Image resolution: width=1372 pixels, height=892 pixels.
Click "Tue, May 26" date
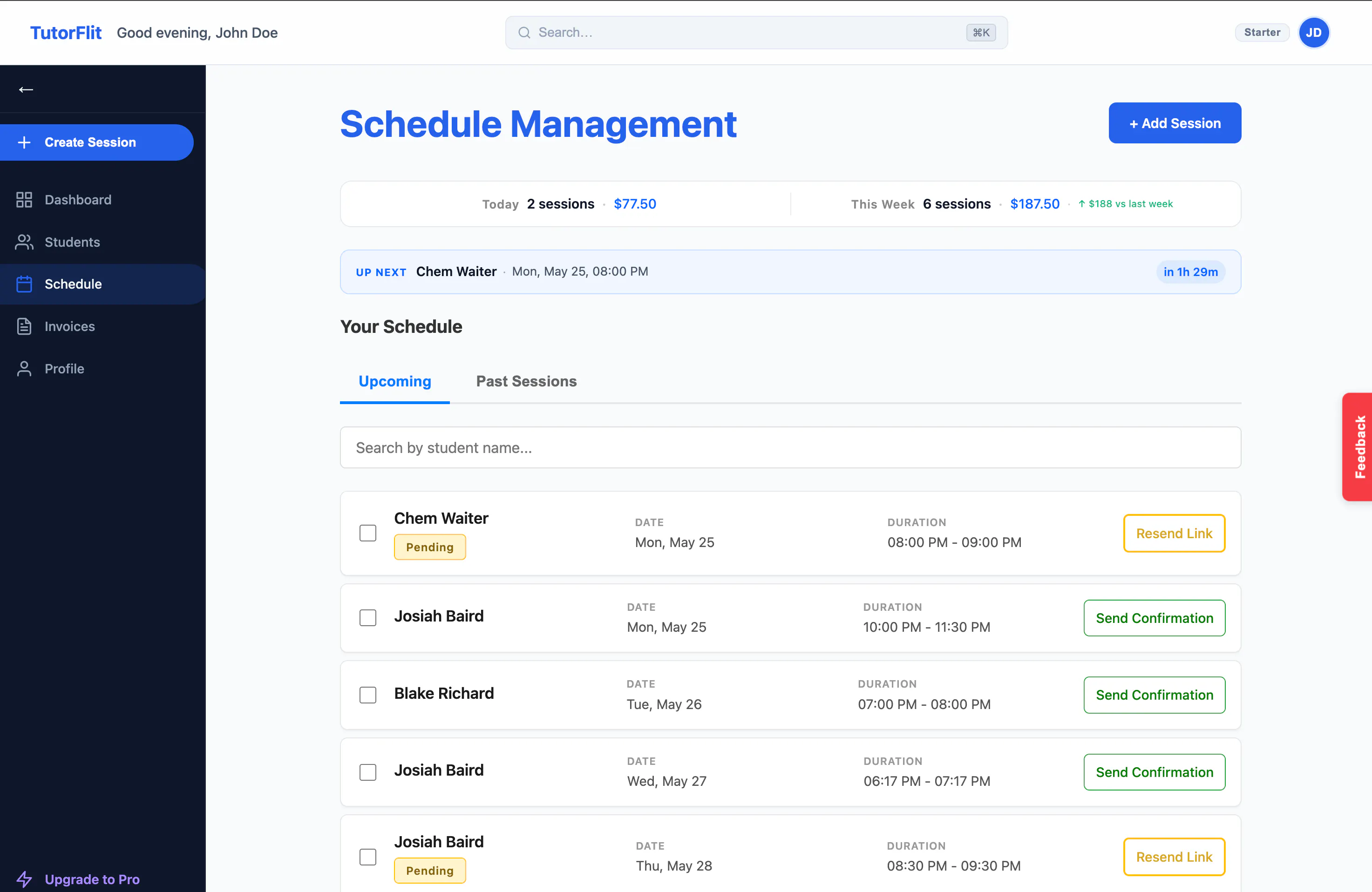point(664,704)
